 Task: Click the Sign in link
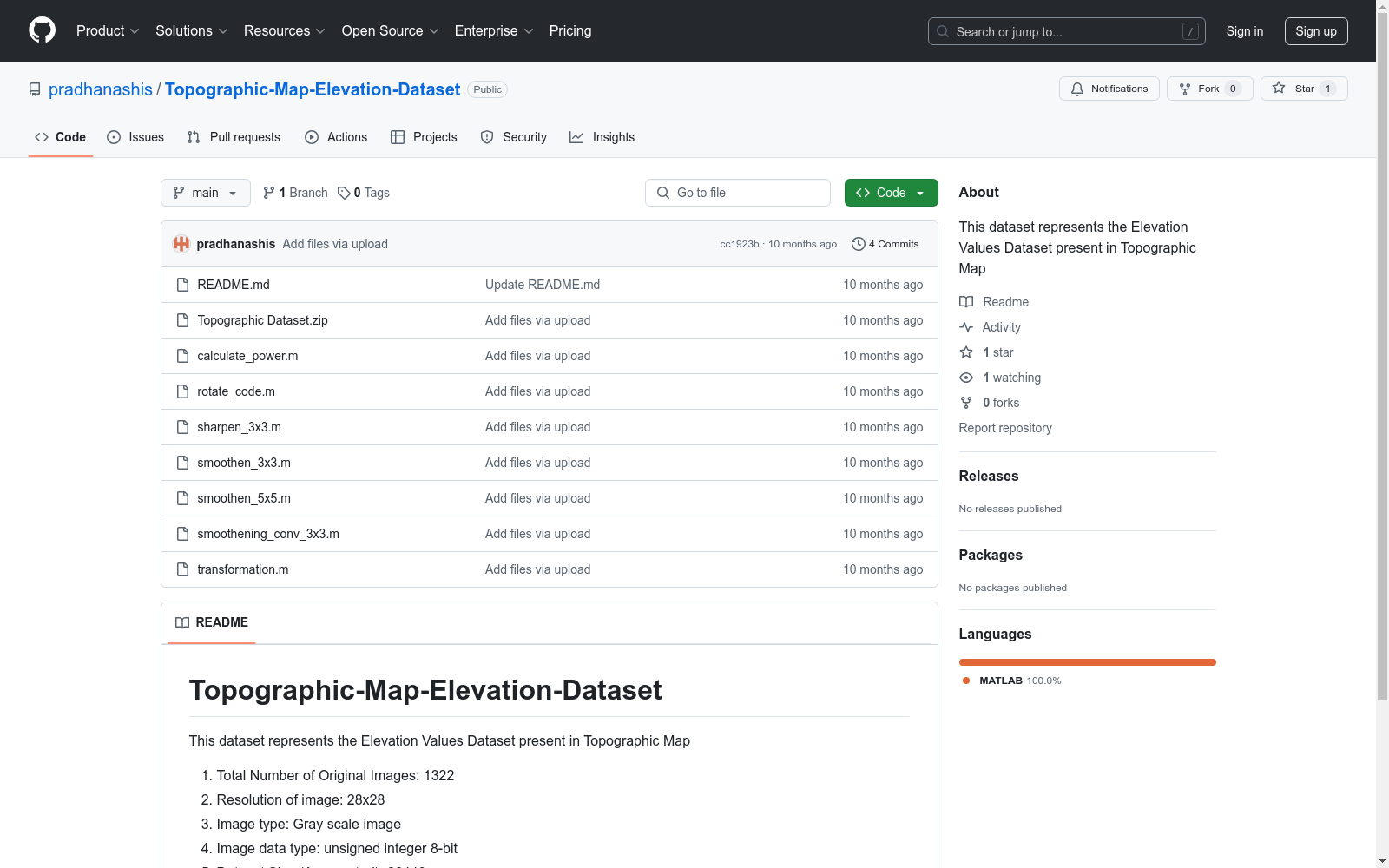(1245, 31)
